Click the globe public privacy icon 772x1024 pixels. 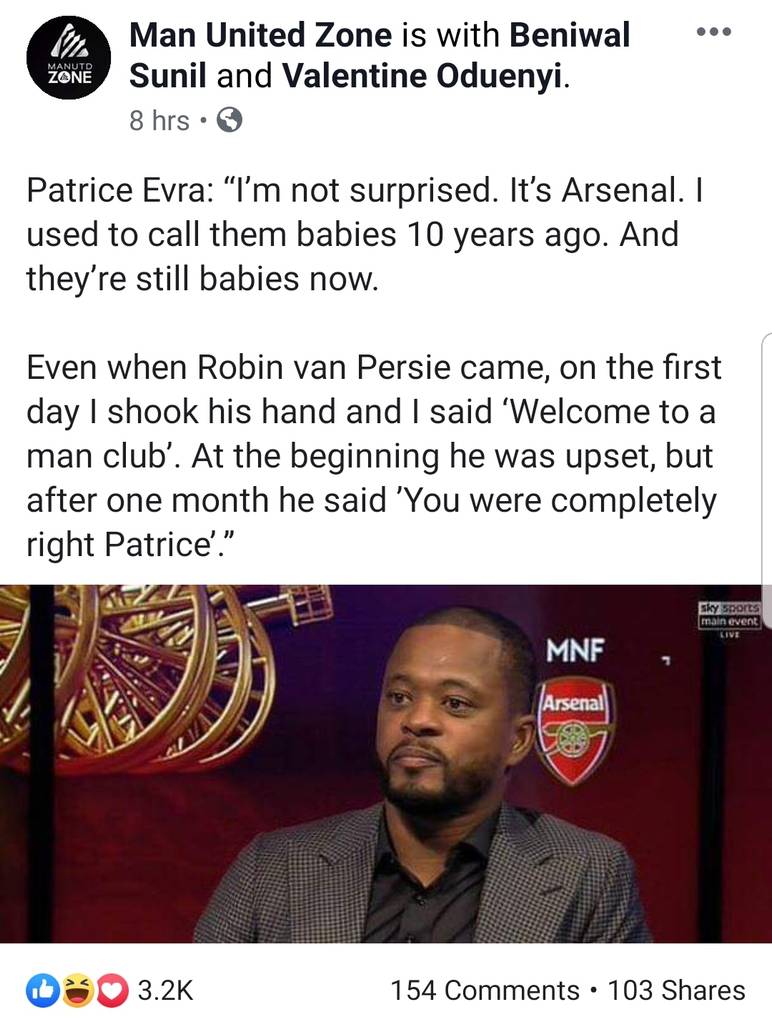pyautogui.click(x=229, y=121)
